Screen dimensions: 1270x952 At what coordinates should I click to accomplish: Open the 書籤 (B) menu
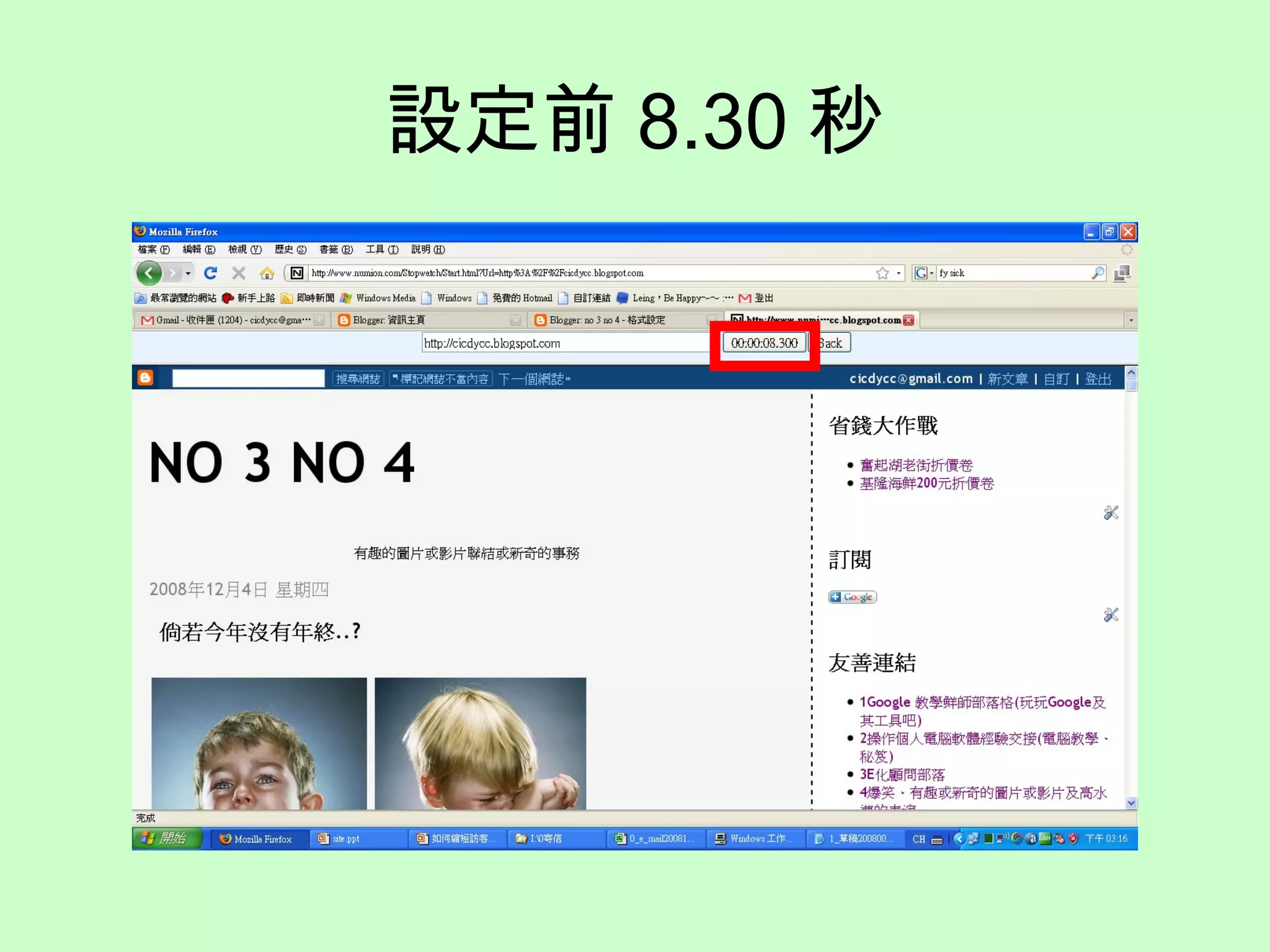click(335, 249)
